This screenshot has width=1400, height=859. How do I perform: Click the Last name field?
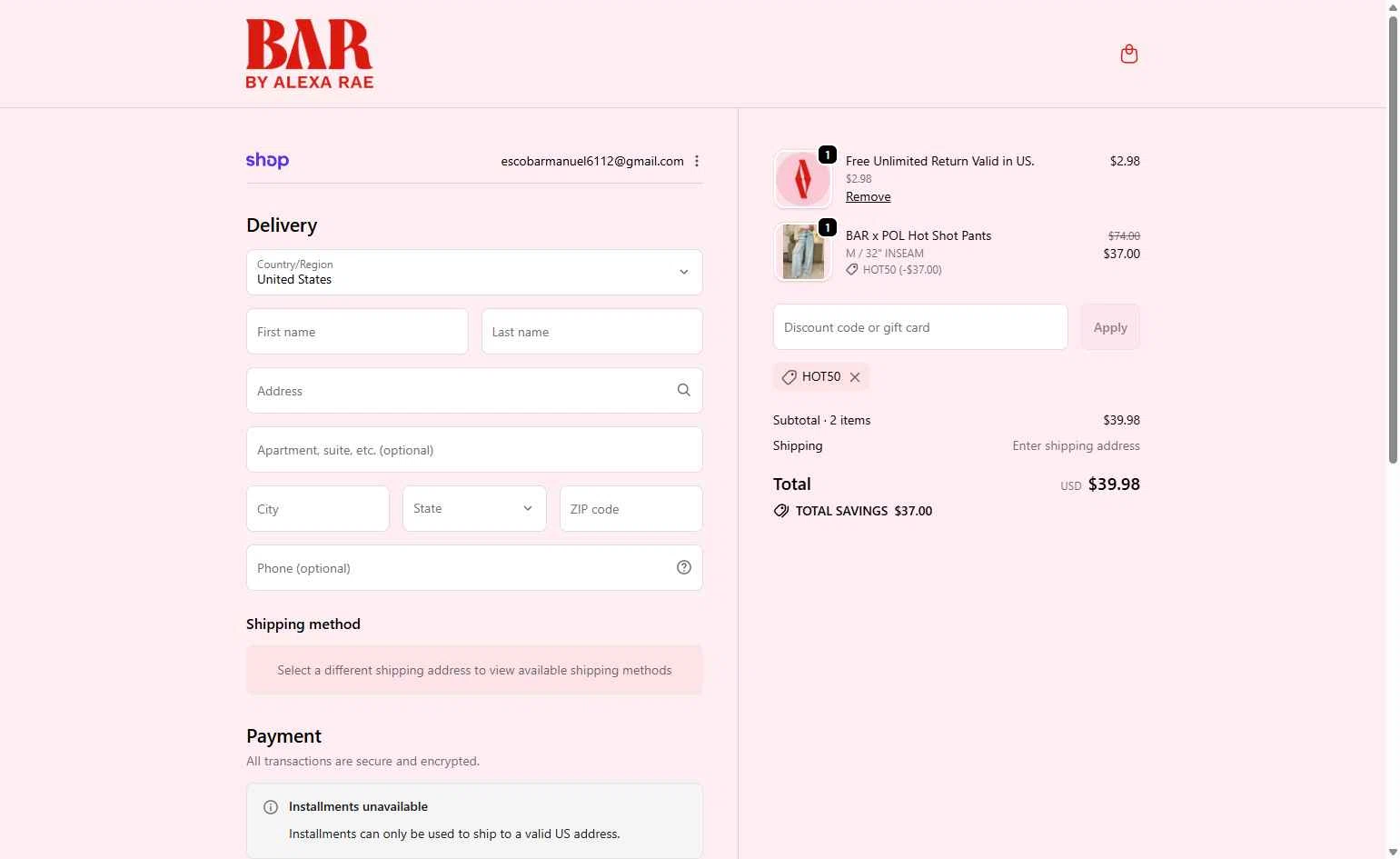592,331
